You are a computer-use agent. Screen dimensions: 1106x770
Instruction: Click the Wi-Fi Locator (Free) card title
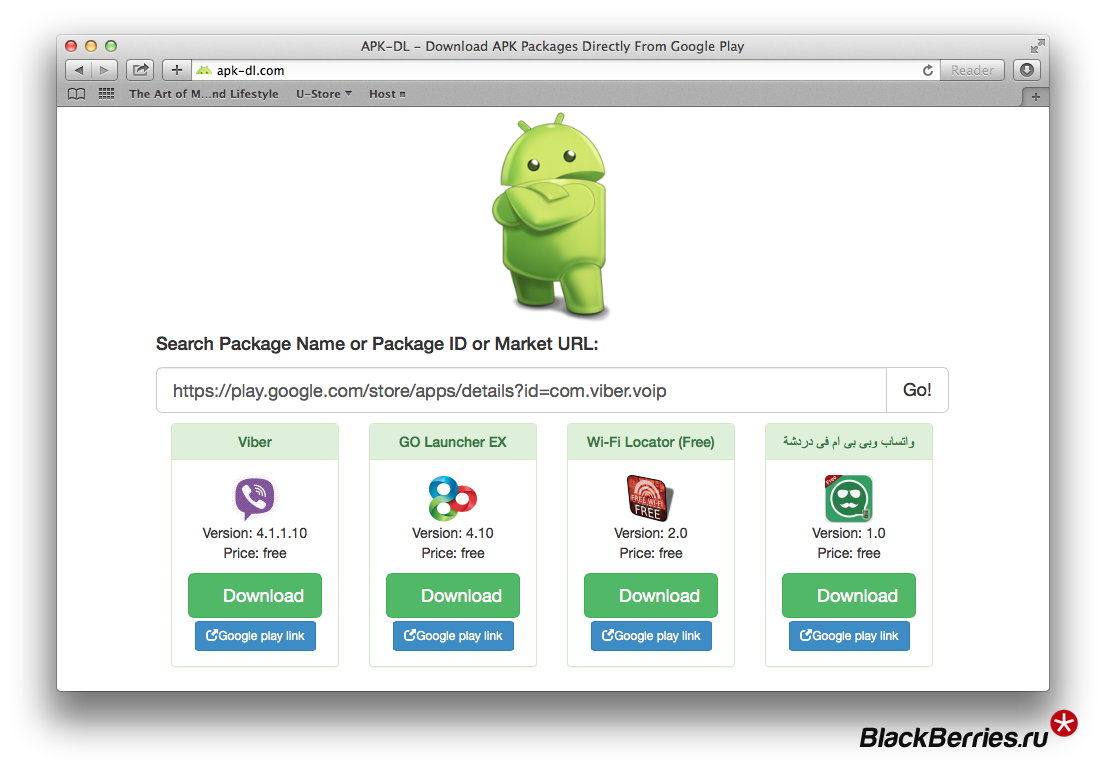650,442
